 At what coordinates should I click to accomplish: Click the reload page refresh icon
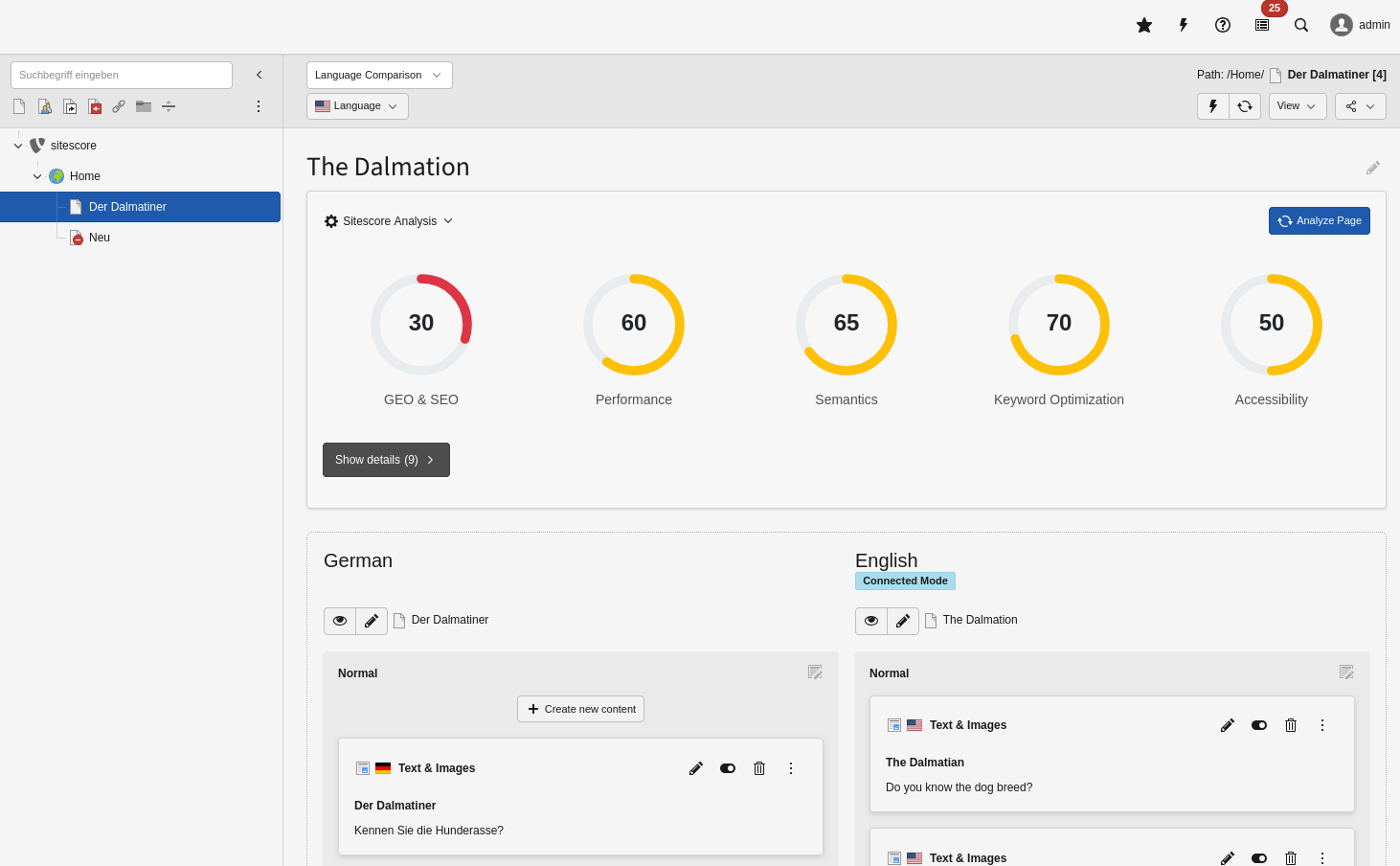[1245, 106]
